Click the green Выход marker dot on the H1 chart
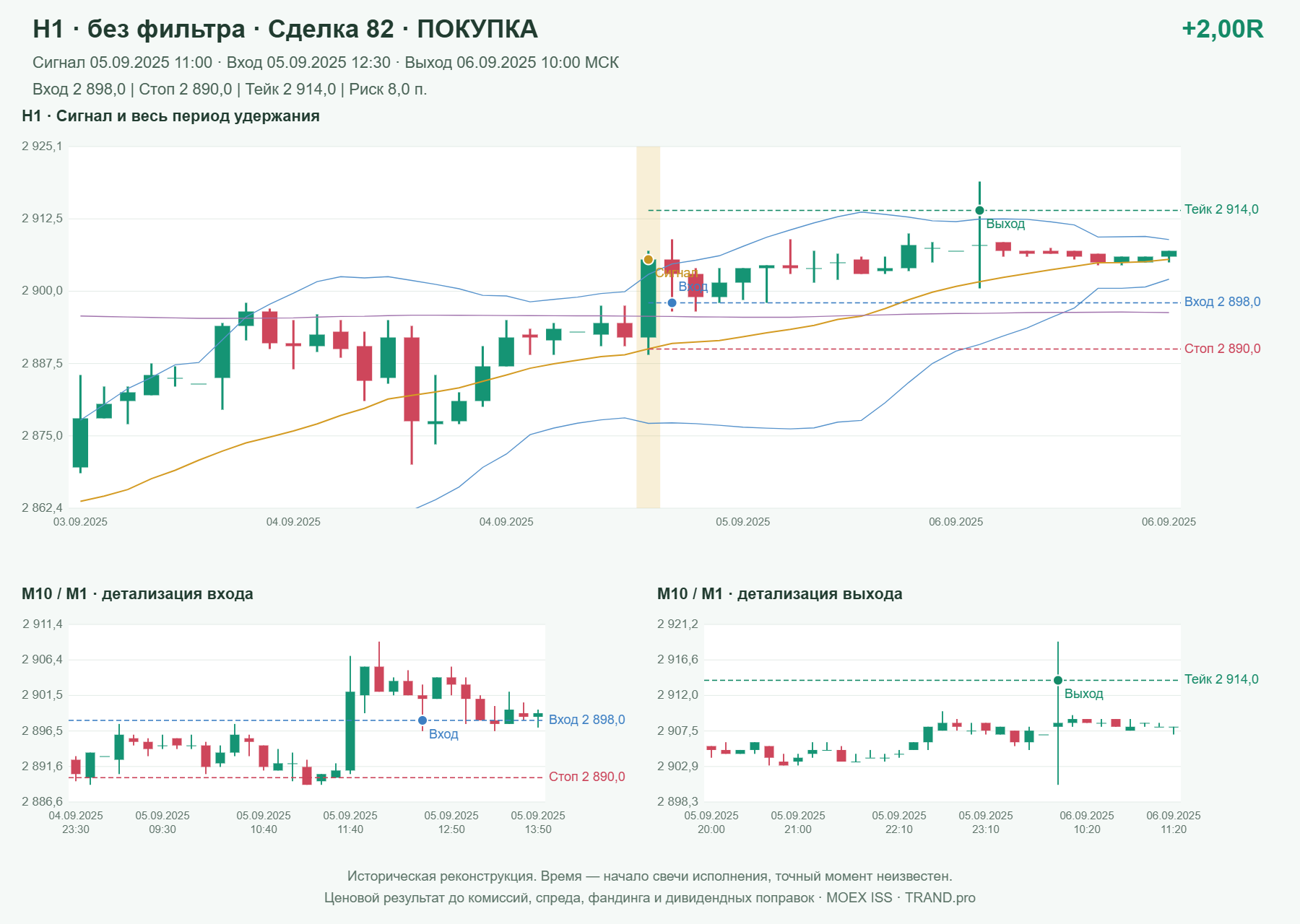The height and width of the screenshot is (924, 1300). pyautogui.click(x=979, y=211)
